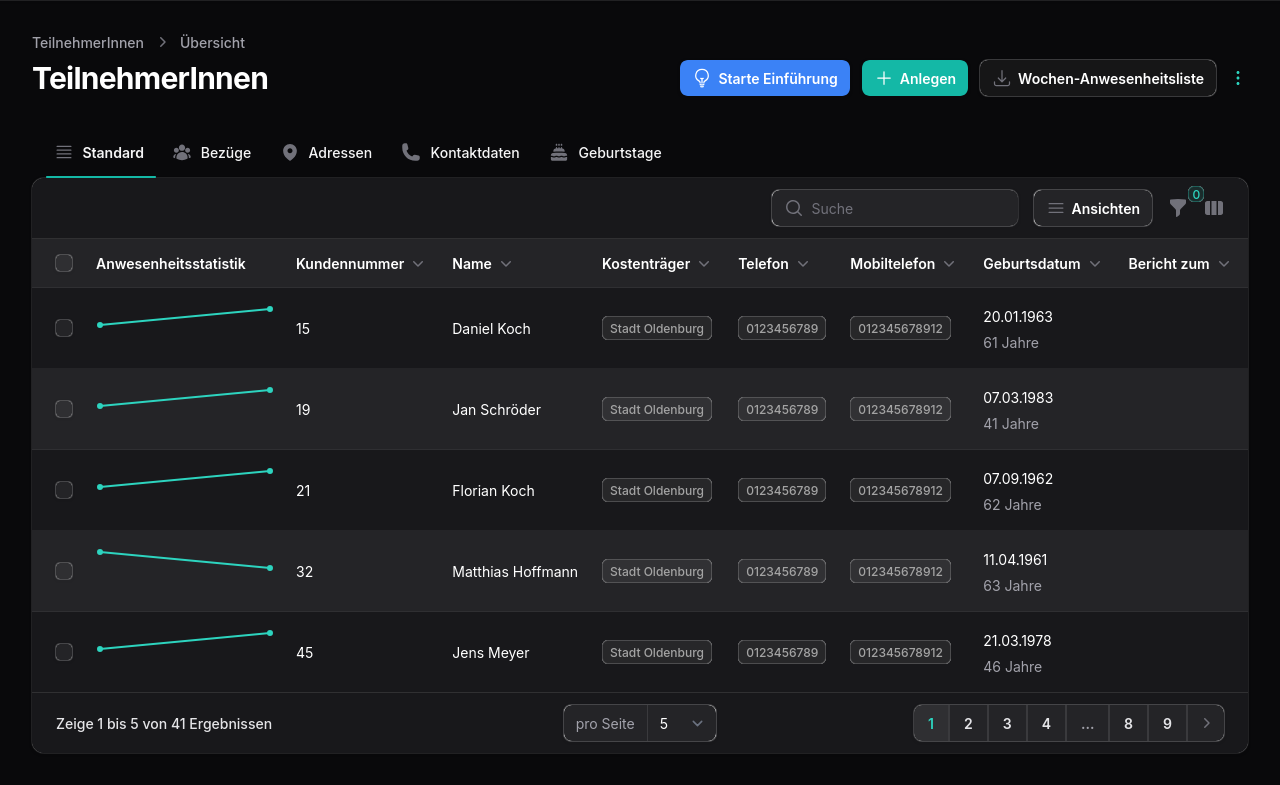1280x785 pixels.
Task: Go to page 3
Action: tap(1007, 723)
